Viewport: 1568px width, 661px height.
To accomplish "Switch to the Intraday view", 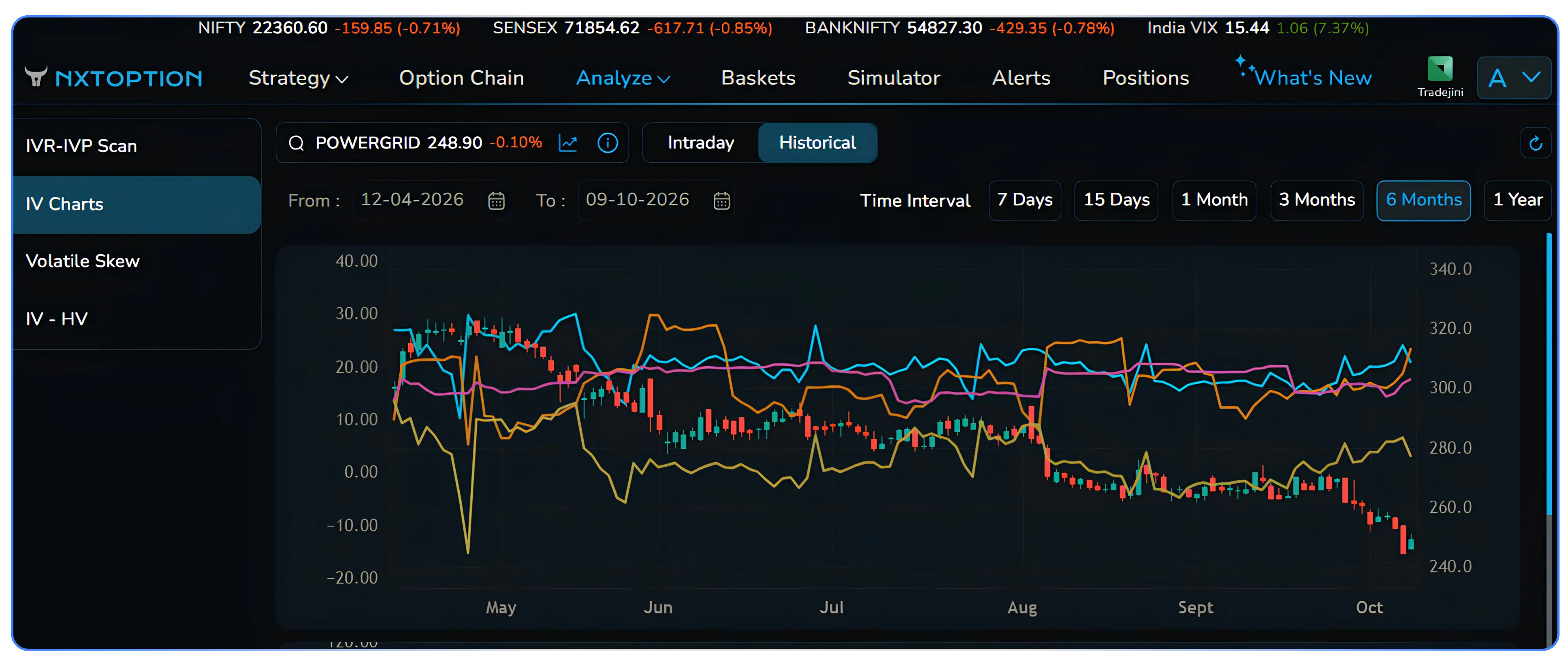I will tap(700, 143).
